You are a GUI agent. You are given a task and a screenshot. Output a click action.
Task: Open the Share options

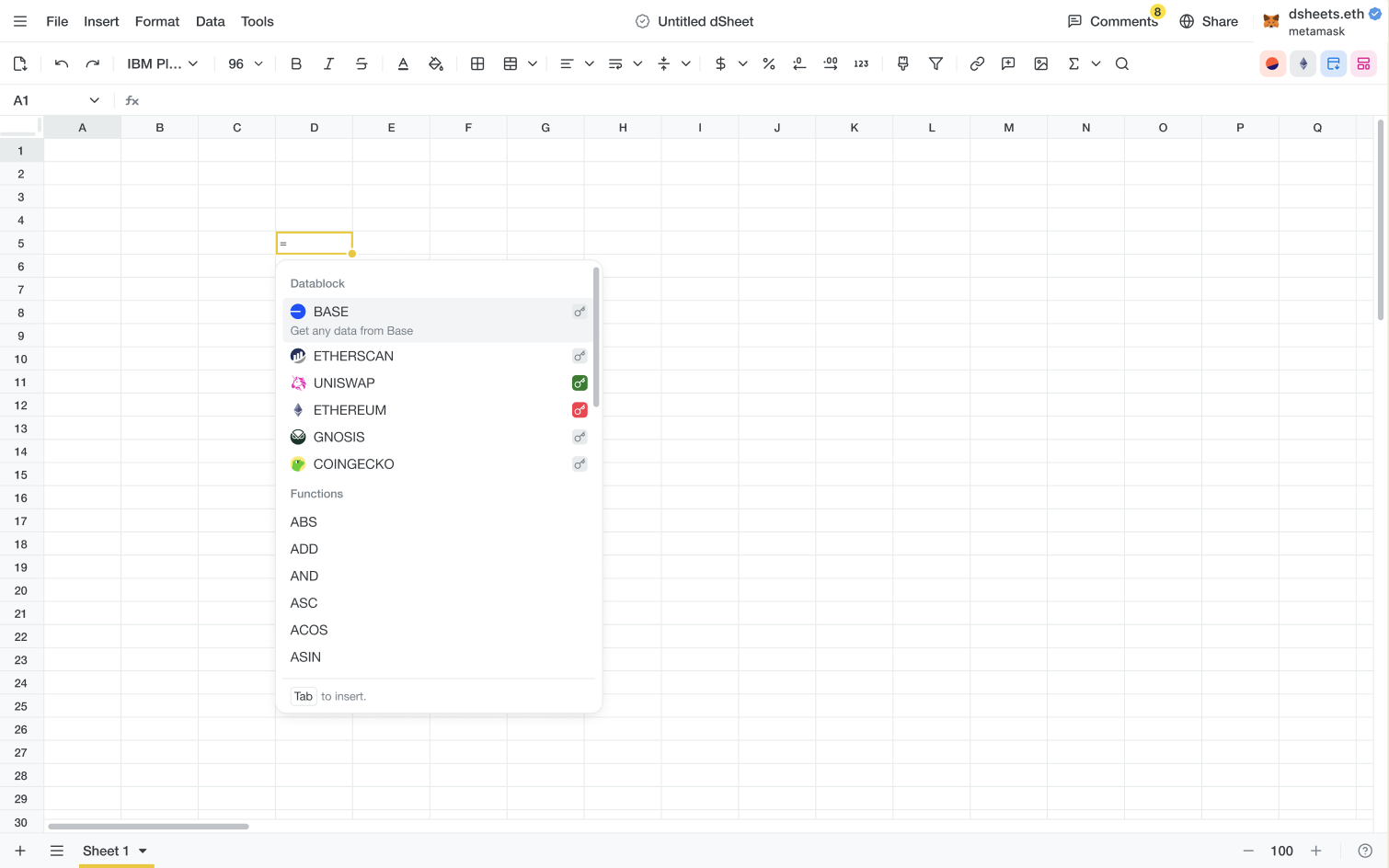(1209, 21)
